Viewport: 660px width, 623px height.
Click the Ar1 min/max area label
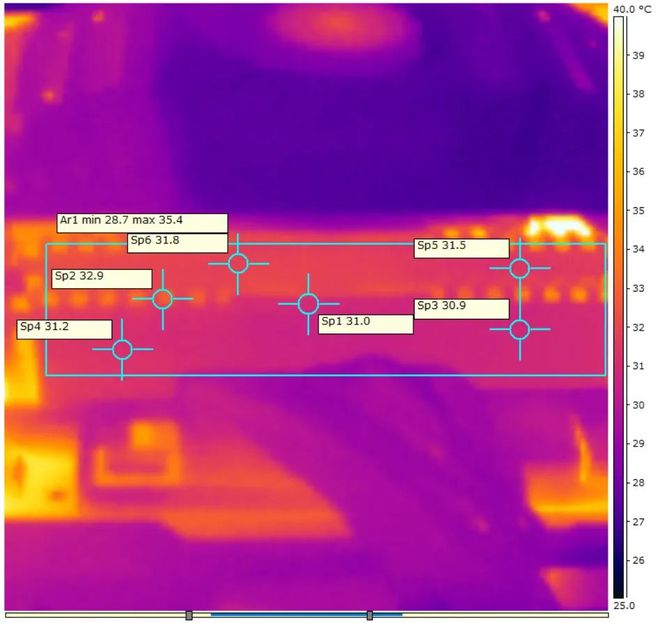point(141,222)
